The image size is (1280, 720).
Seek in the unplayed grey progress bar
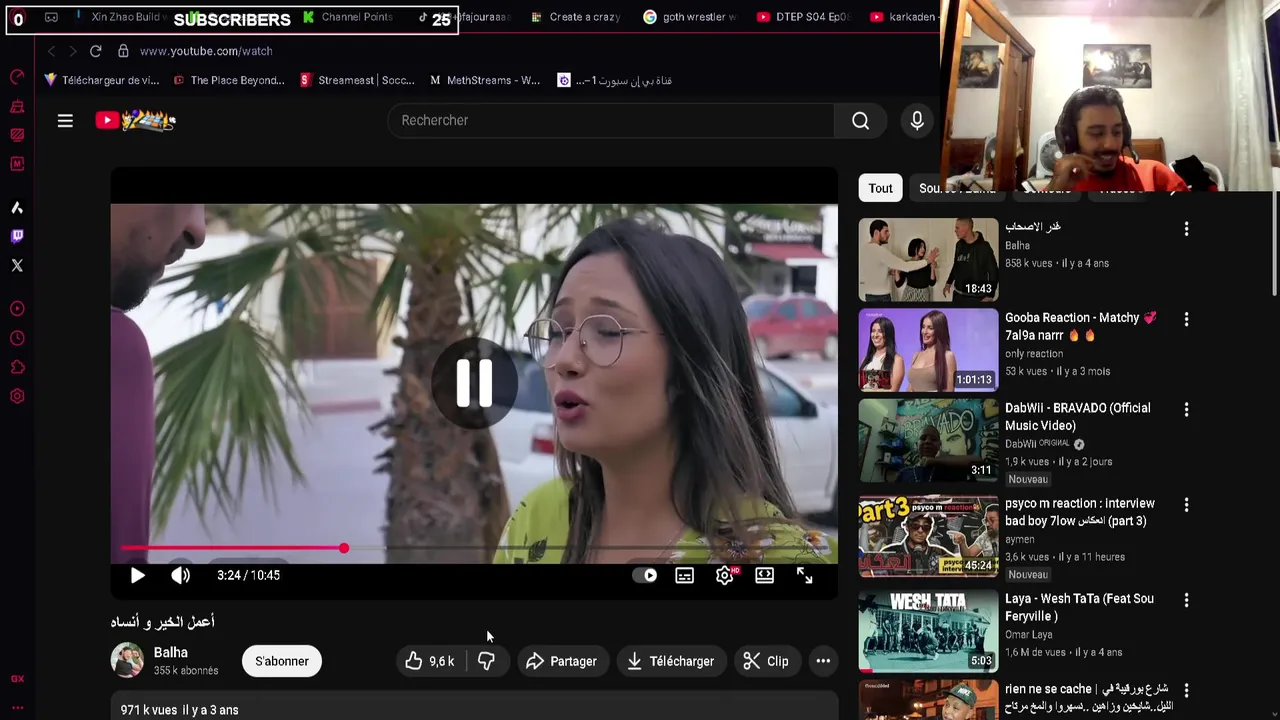coord(590,548)
